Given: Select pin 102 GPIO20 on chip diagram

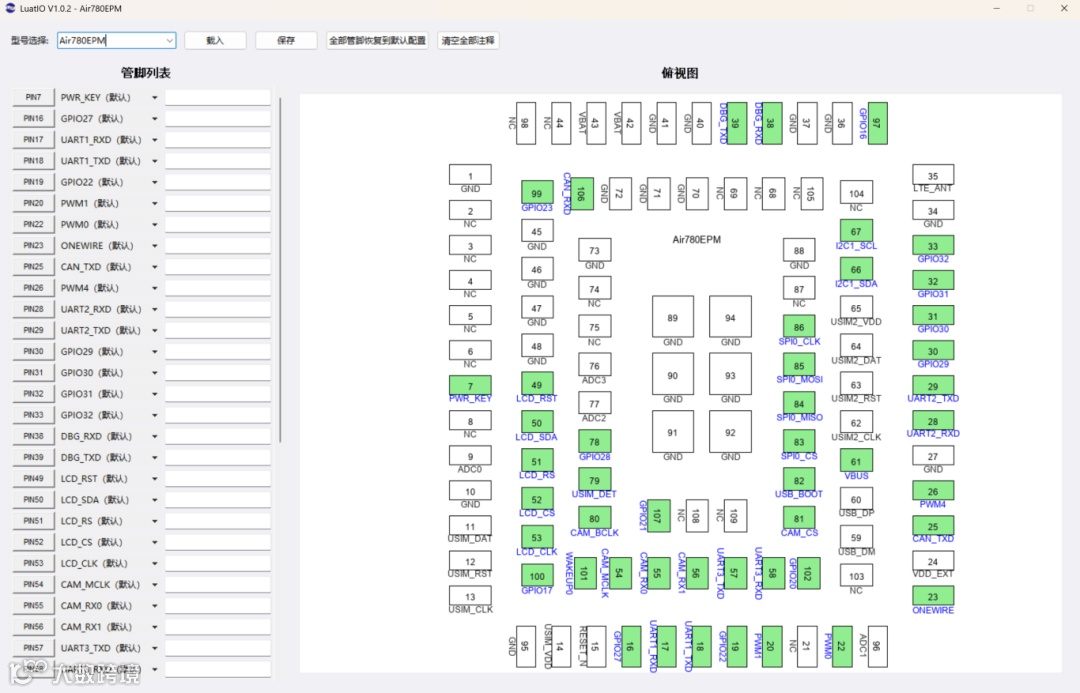Looking at the screenshot, I should pos(809,573).
